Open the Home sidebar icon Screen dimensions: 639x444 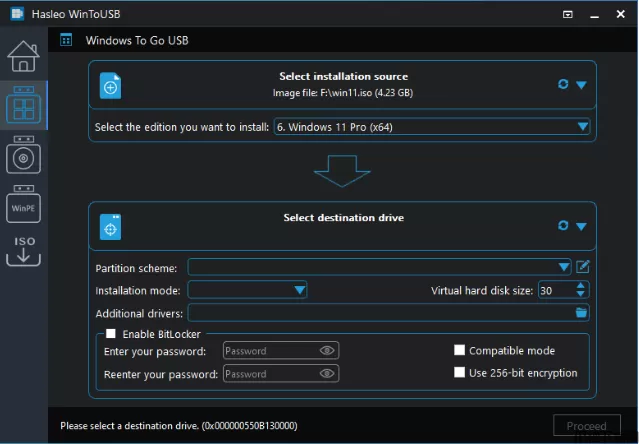pyautogui.click(x=23, y=57)
